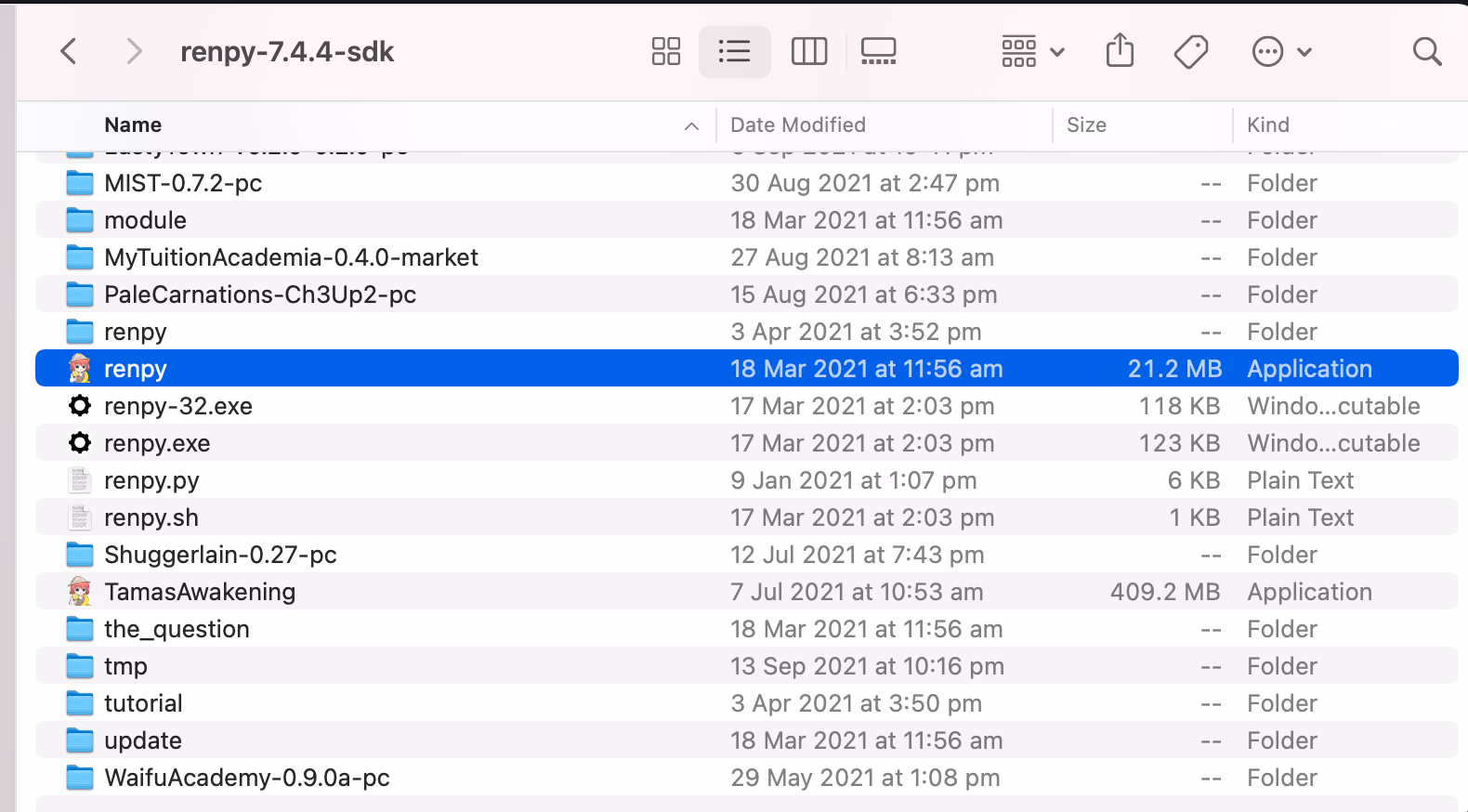Image resolution: width=1468 pixels, height=812 pixels.
Task: Select the file name MIST-0.7.2-pc
Action: tap(183, 183)
